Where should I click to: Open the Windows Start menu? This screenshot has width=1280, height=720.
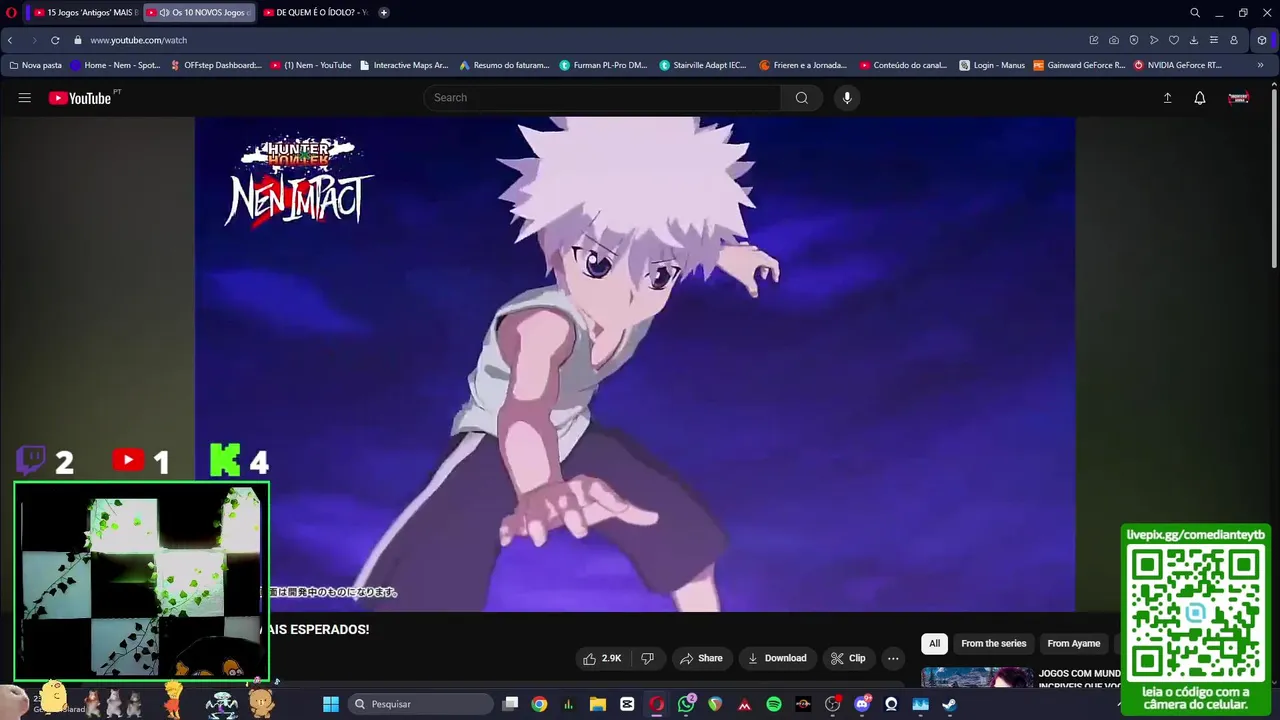click(331, 704)
